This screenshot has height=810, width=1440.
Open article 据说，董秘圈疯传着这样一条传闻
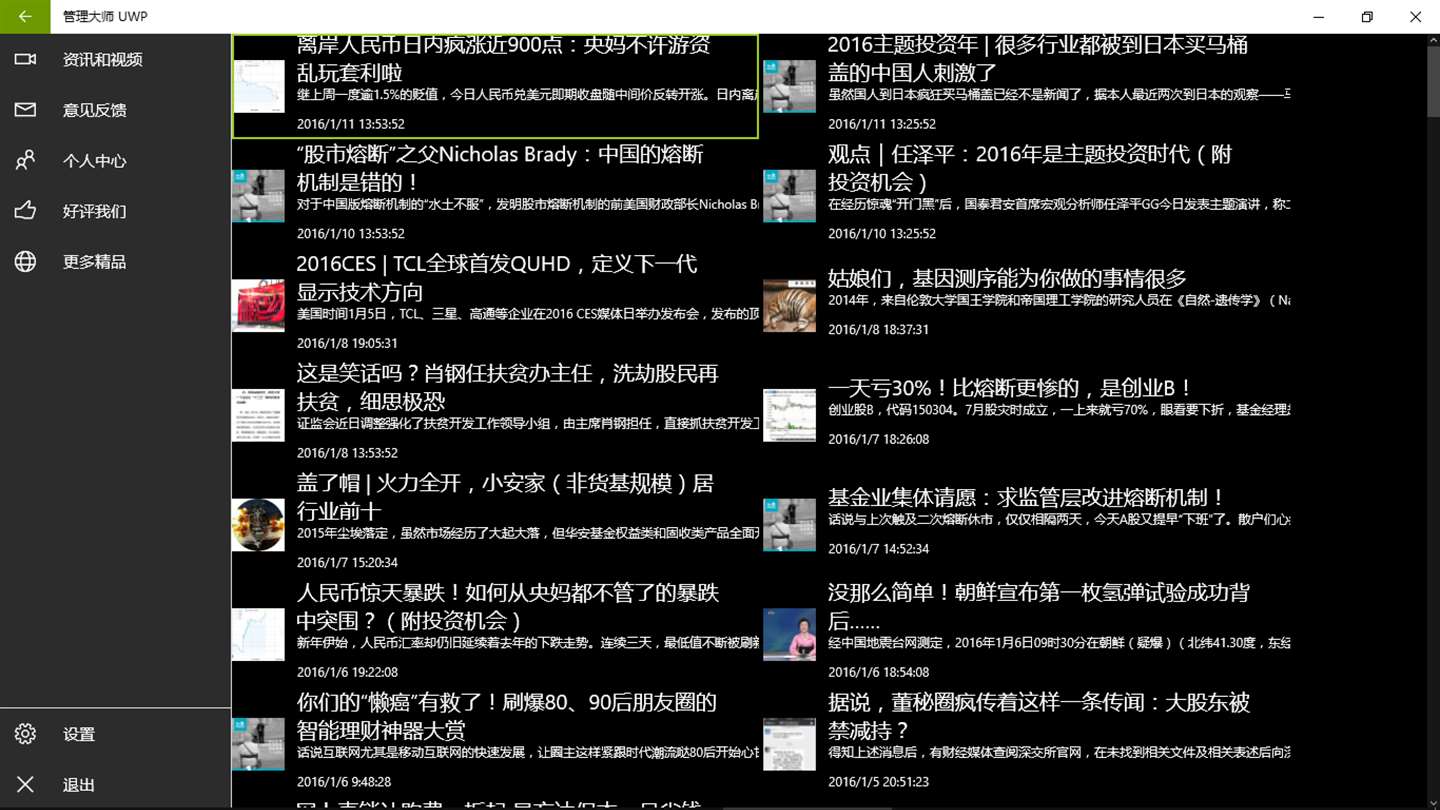point(1026,744)
